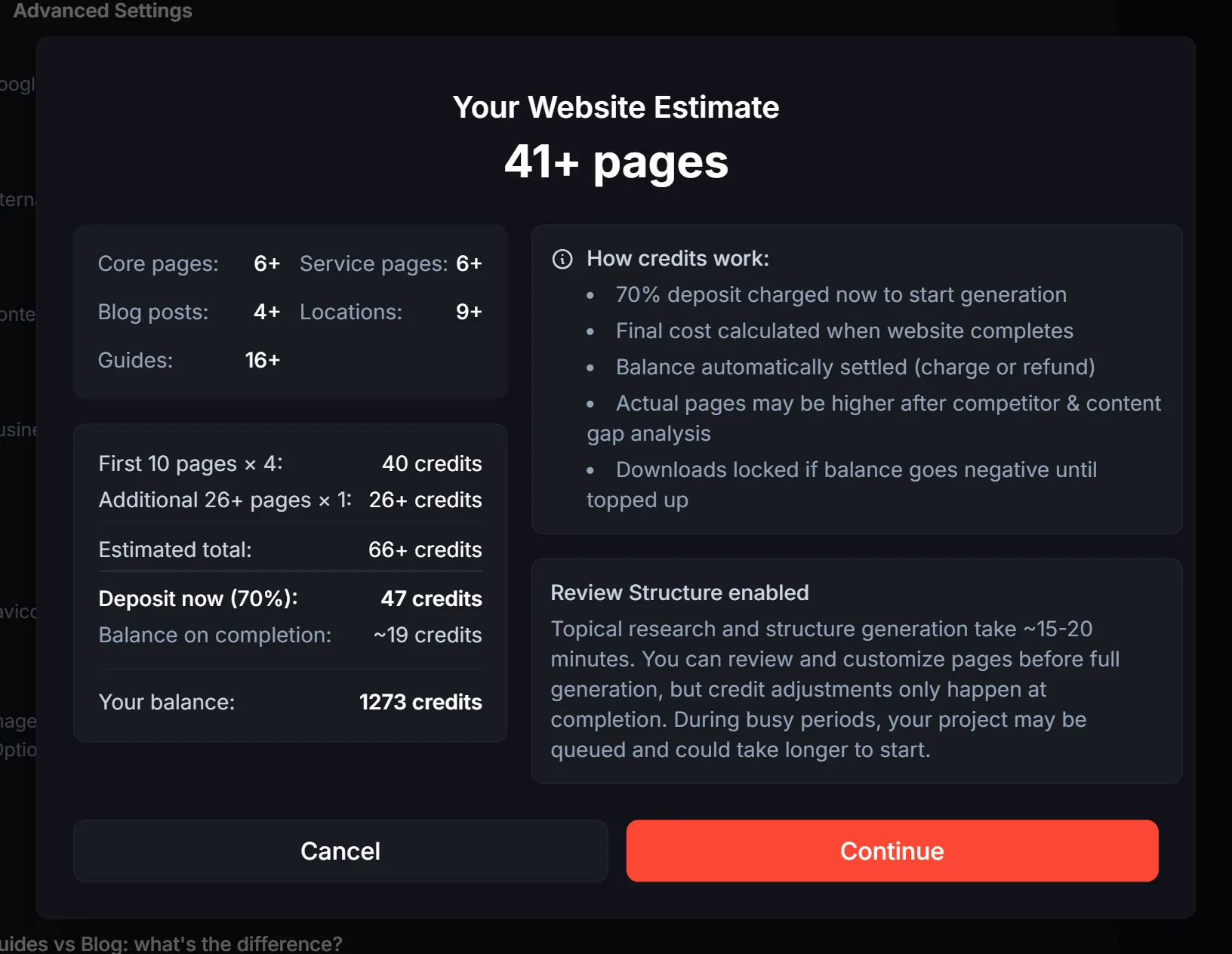Click 'Guides vs Blog: what's the difference?' text

click(x=171, y=943)
